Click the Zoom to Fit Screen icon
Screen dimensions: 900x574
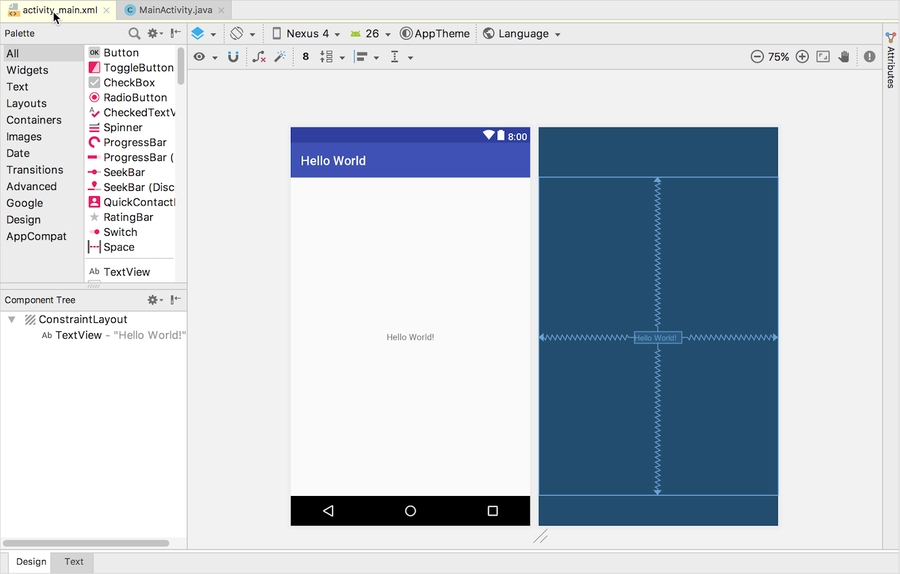click(x=823, y=57)
